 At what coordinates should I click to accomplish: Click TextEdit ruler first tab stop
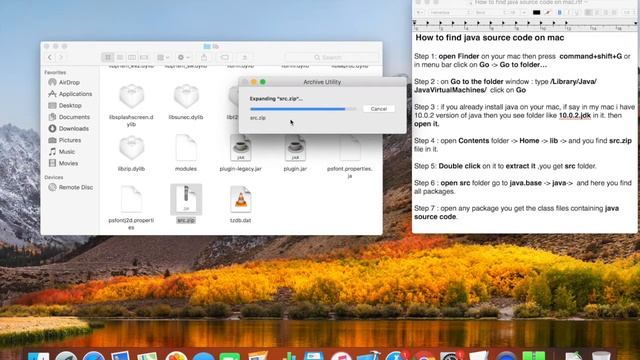(x=427, y=23)
